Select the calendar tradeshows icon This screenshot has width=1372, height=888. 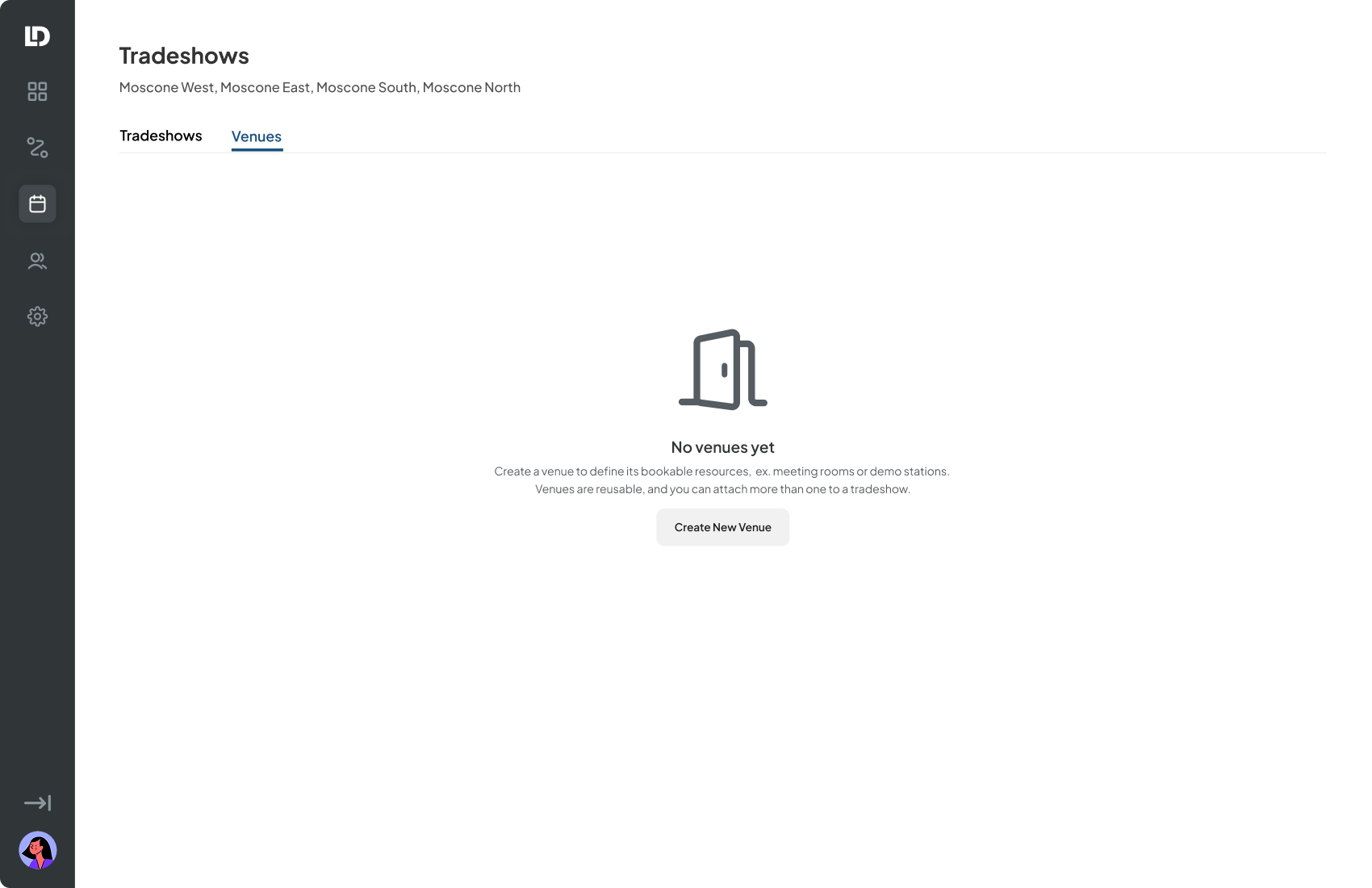pos(37,203)
